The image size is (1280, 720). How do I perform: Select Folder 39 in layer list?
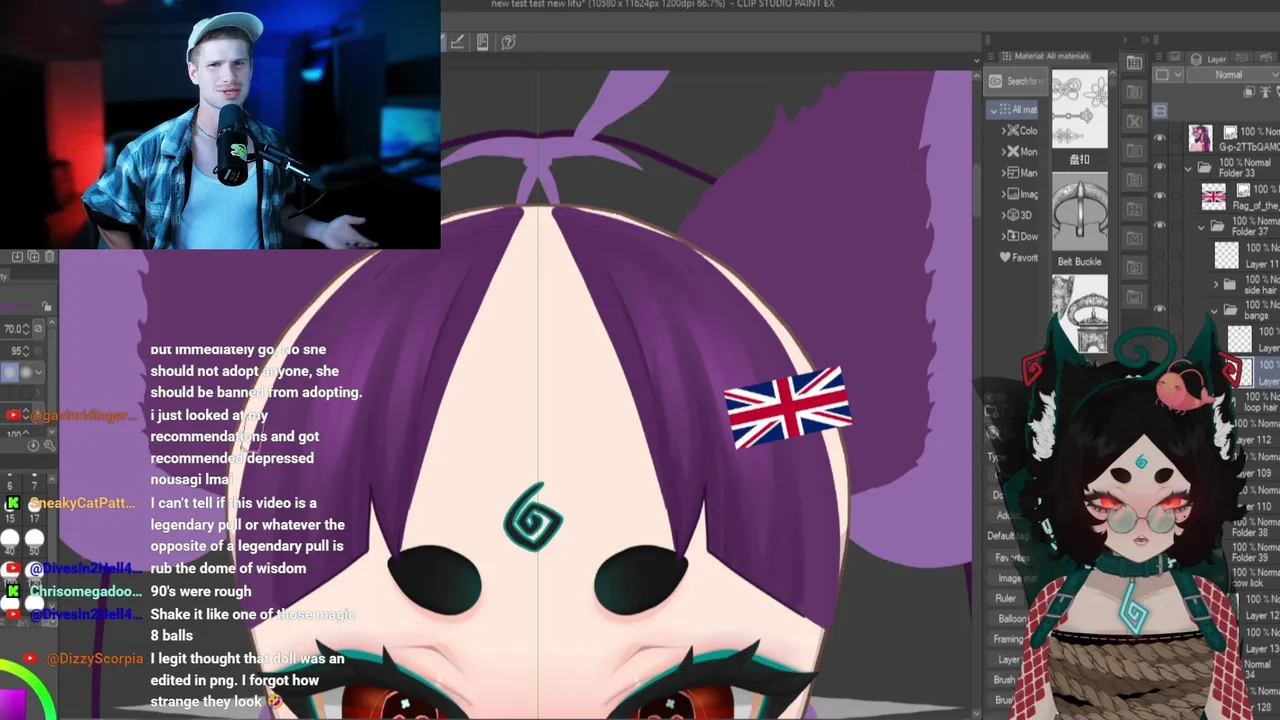[1255, 552]
